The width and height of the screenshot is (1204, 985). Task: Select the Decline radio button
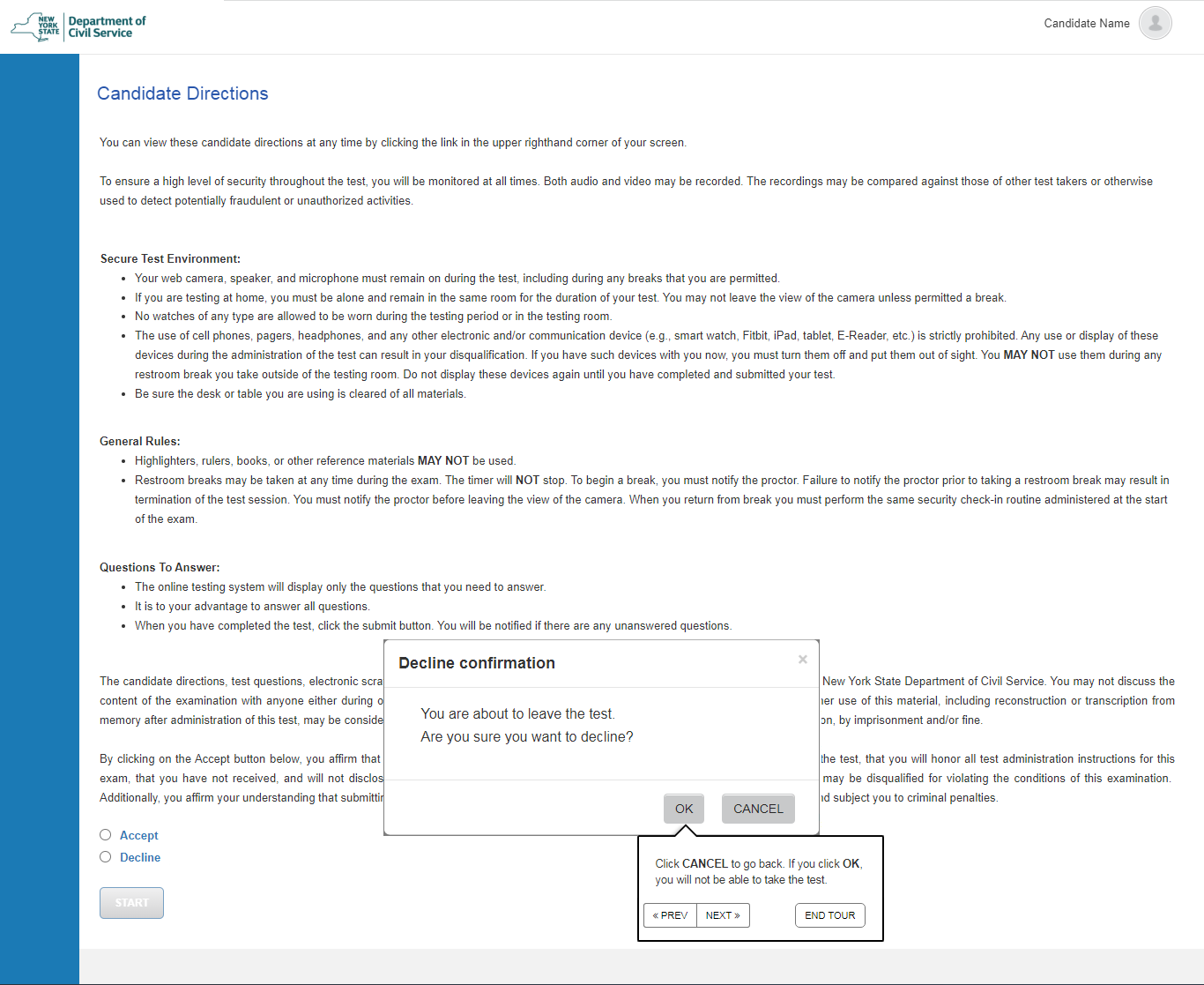tap(106, 857)
